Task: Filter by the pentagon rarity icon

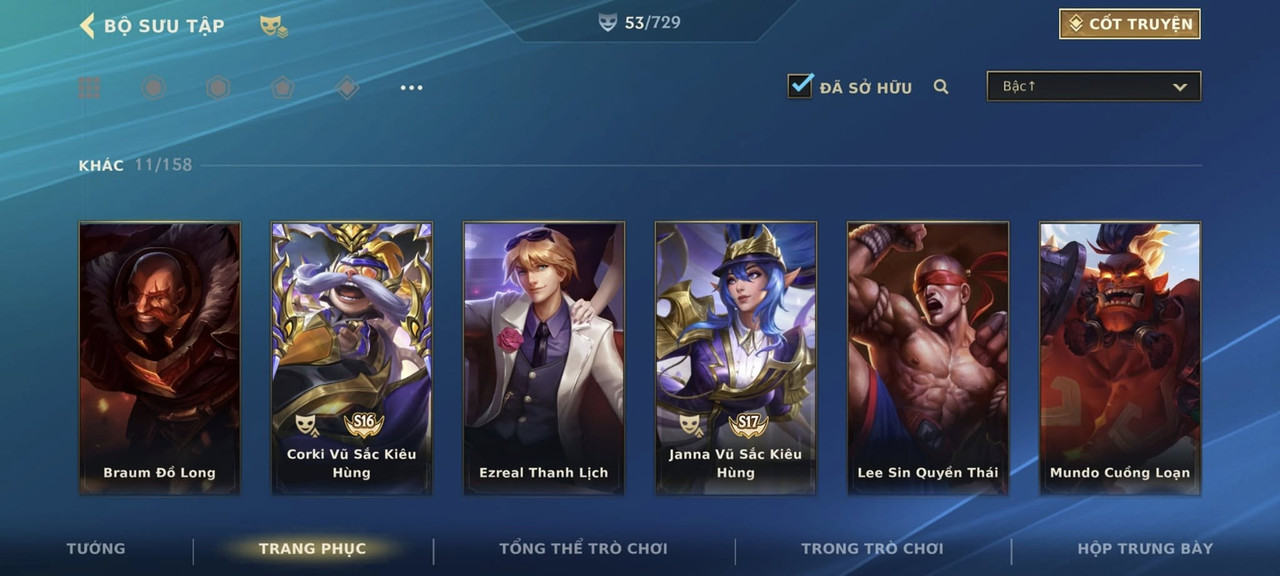Action: (x=283, y=88)
